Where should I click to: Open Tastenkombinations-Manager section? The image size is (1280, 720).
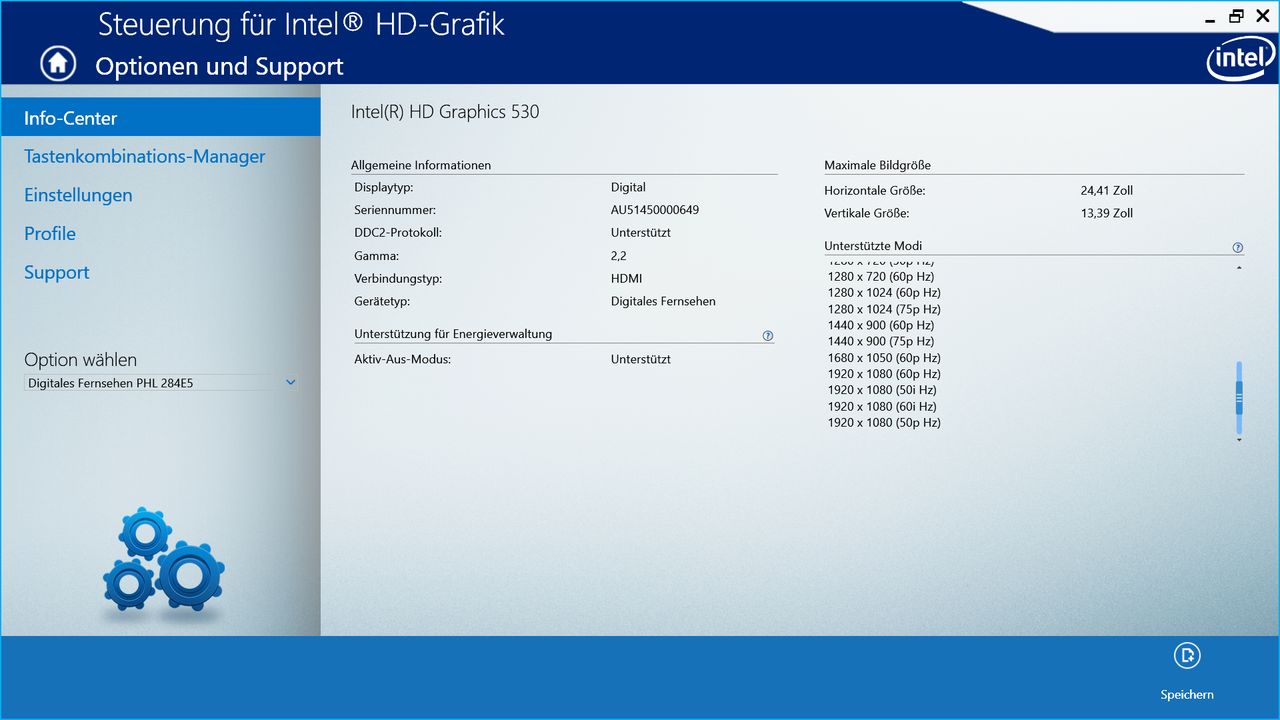[x=145, y=156]
